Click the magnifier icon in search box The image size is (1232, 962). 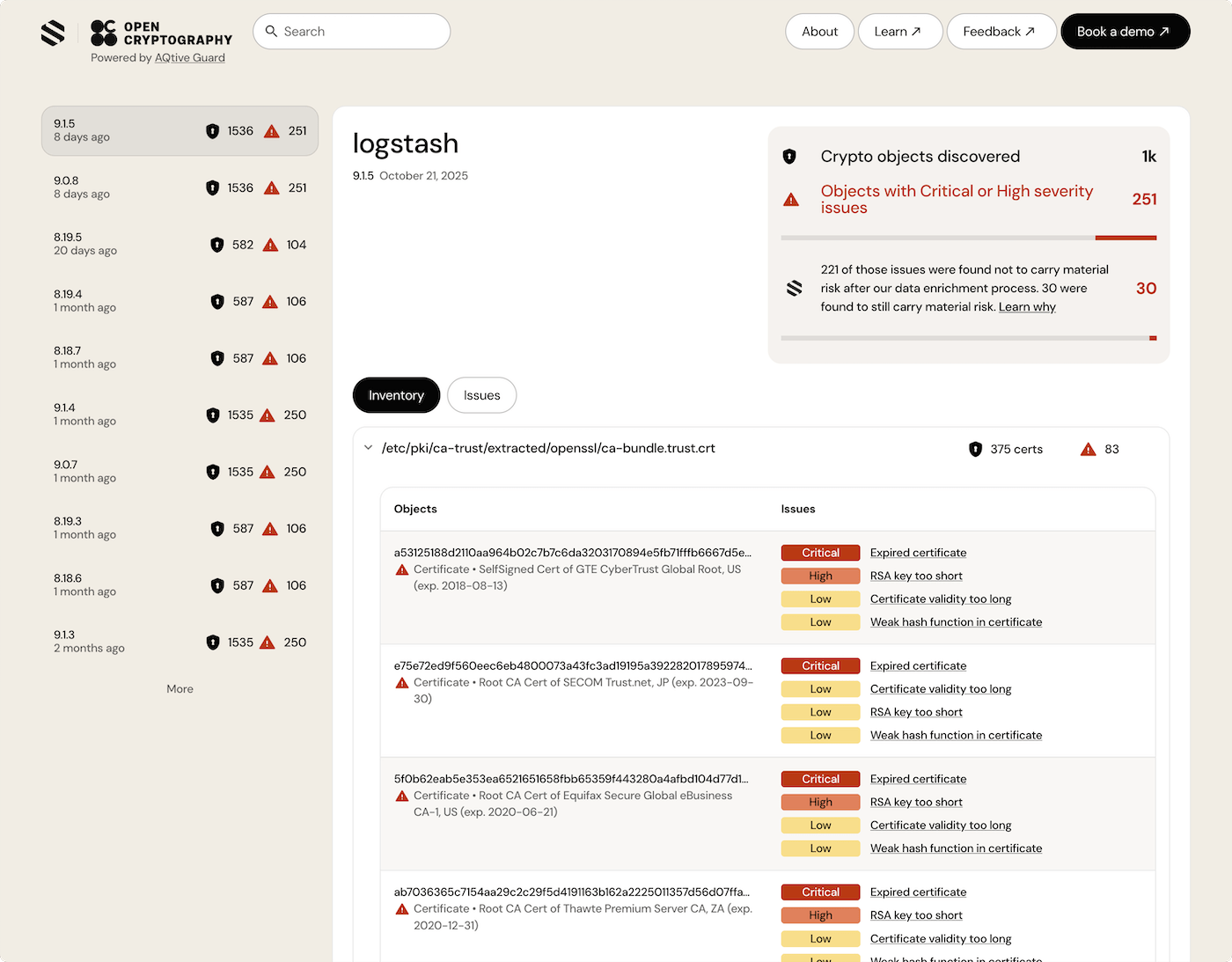[271, 31]
